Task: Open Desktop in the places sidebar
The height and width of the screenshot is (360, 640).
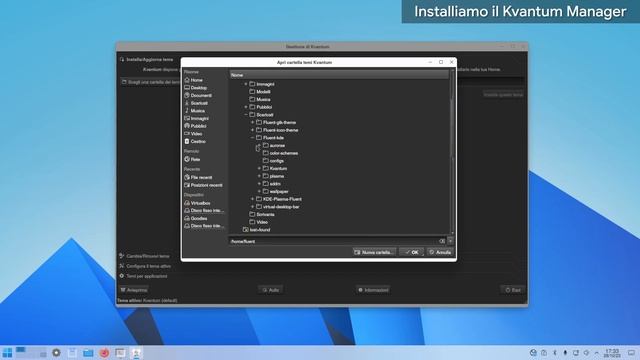Action: pyautogui.click(x=196, y=88)
